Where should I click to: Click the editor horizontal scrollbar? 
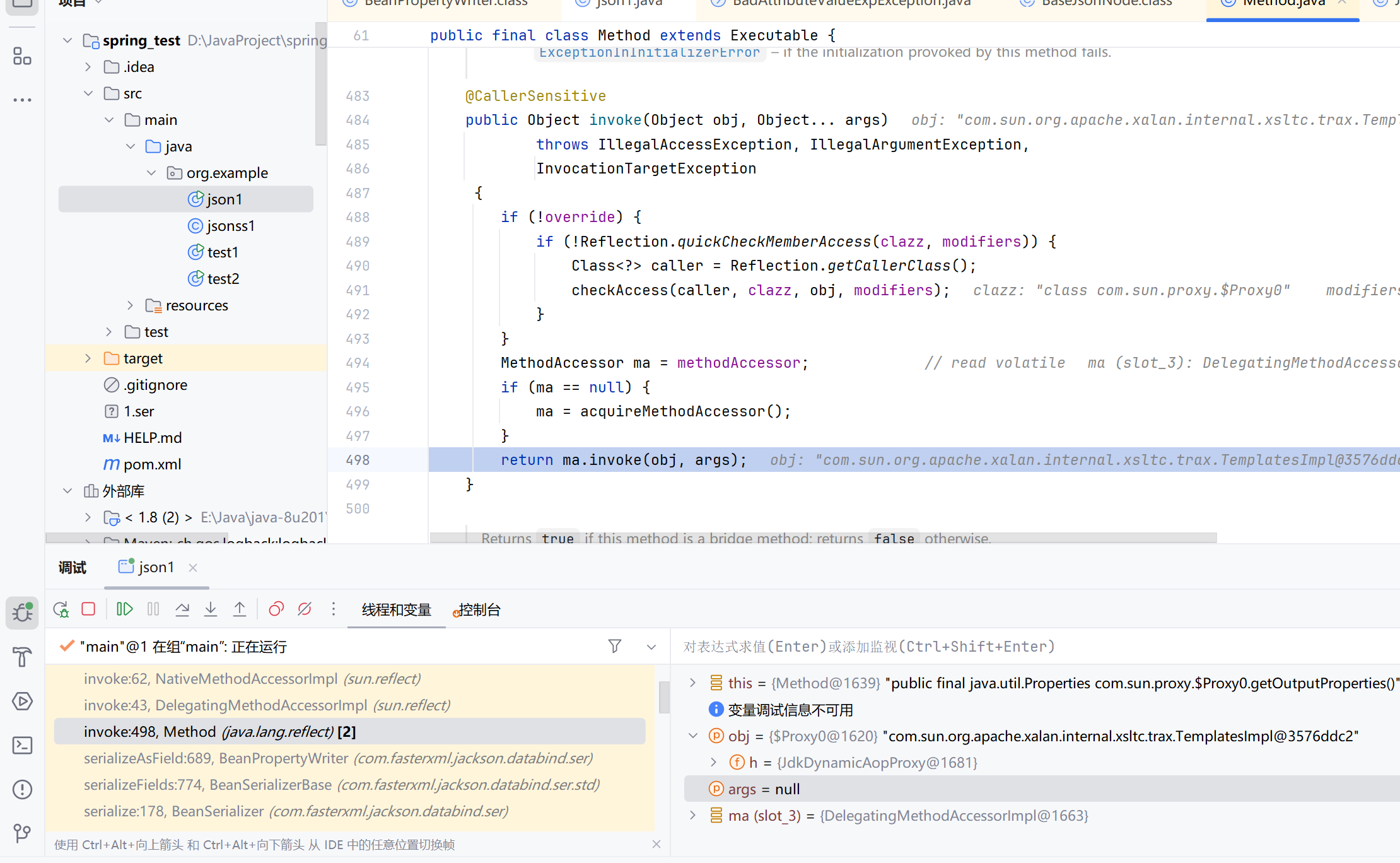coord(823,537)
